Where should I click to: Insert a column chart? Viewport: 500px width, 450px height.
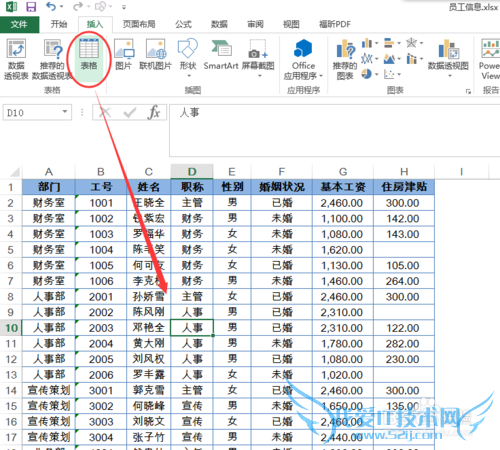pyautogui.click(x=367, y=43)
